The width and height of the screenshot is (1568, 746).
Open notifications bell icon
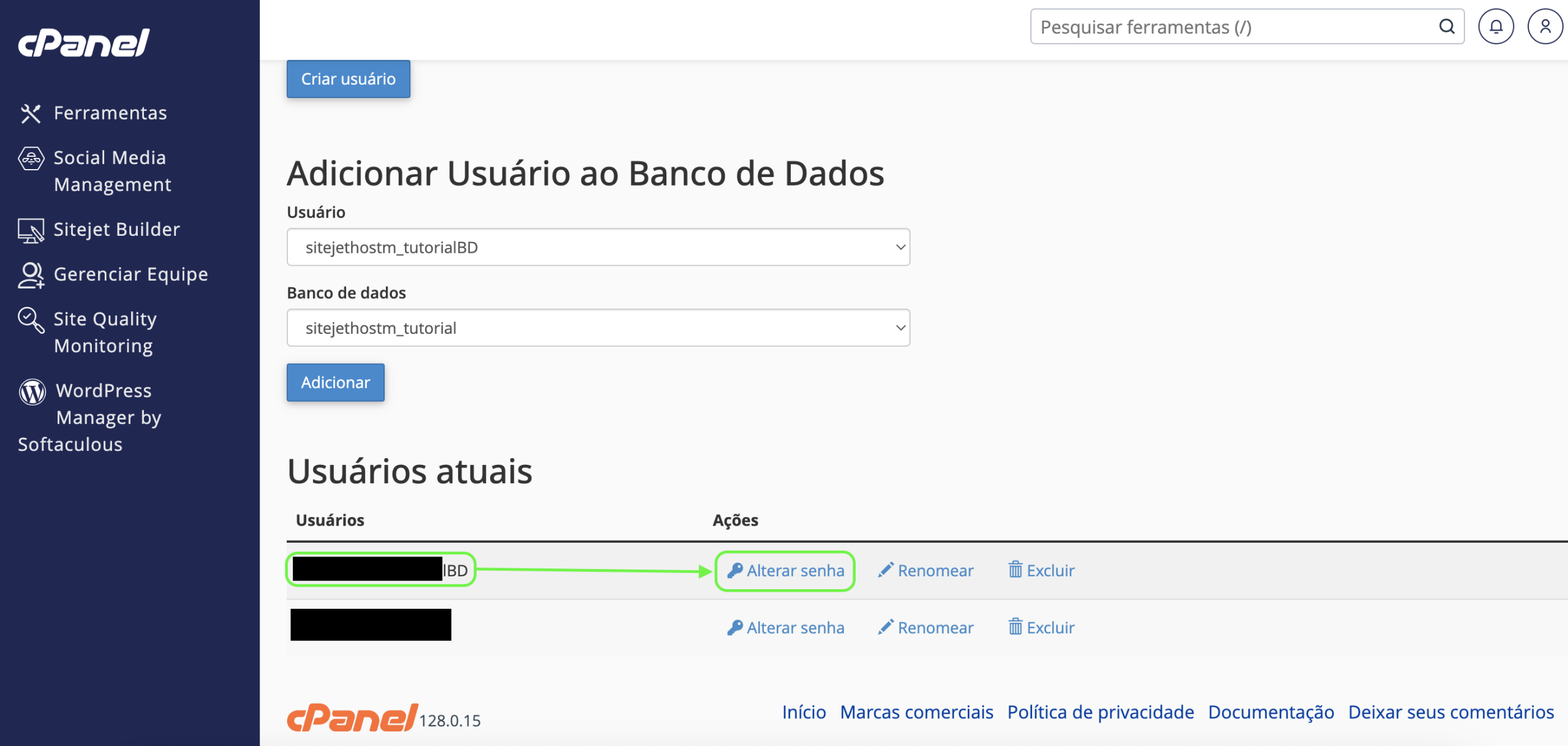coord(1496,26)
